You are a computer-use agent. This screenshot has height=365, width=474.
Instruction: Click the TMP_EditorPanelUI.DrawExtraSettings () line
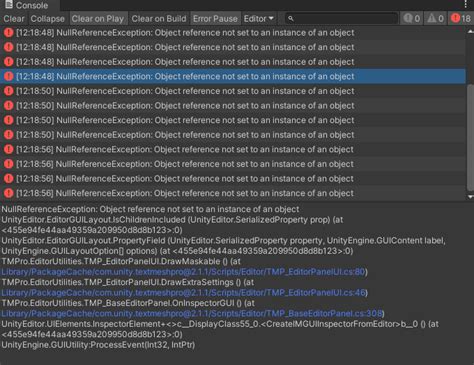coord(128,282)
